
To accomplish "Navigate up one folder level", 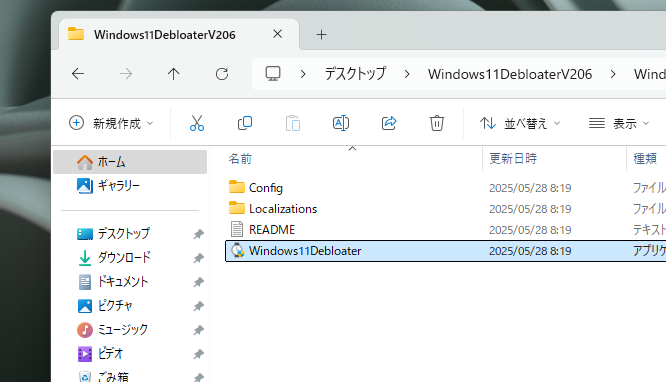I will tap(173, 74).
